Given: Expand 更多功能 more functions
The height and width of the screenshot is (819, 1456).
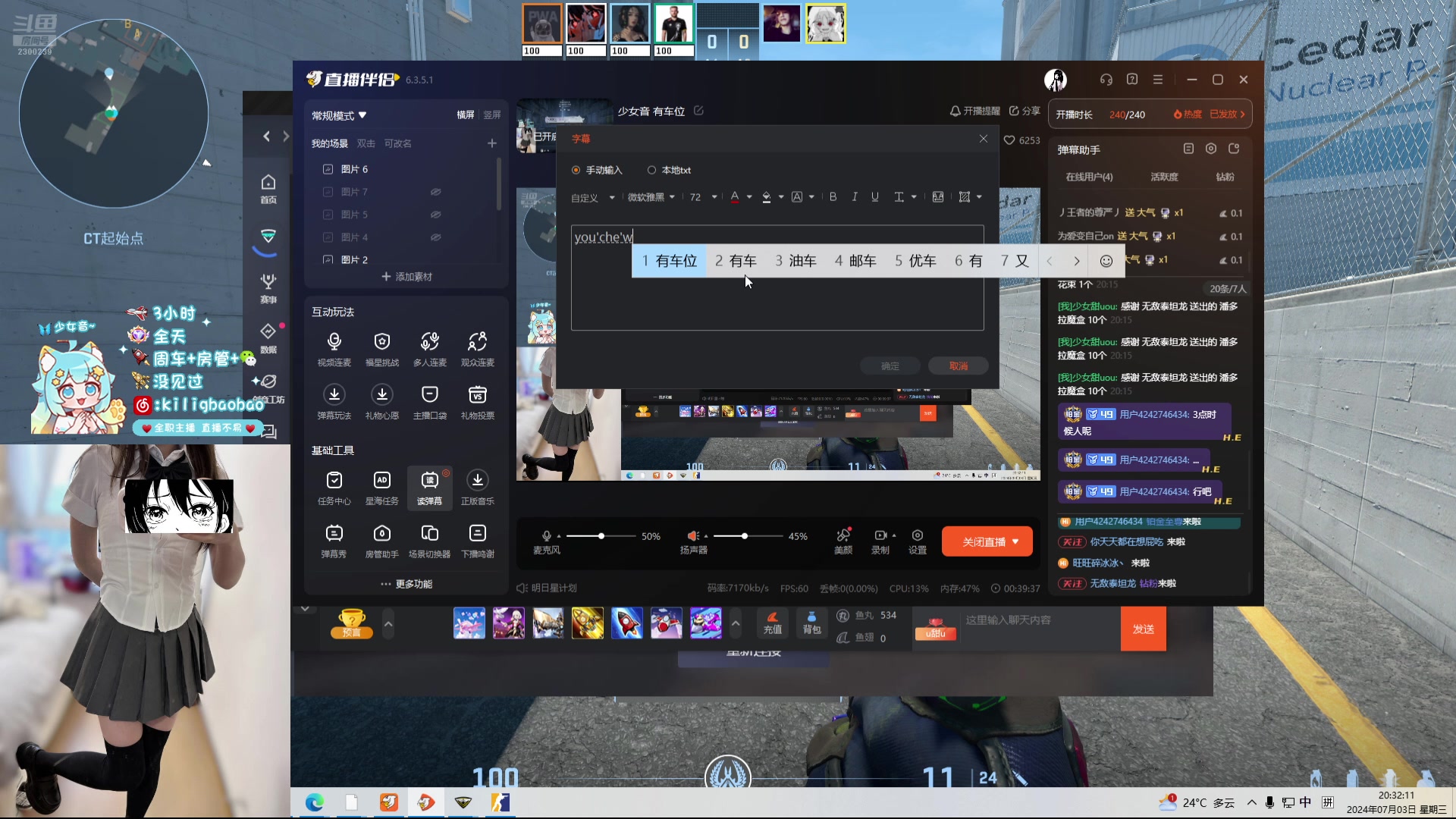Looking at the screenshot, I should pyautogui.click(x=406, y=584).
